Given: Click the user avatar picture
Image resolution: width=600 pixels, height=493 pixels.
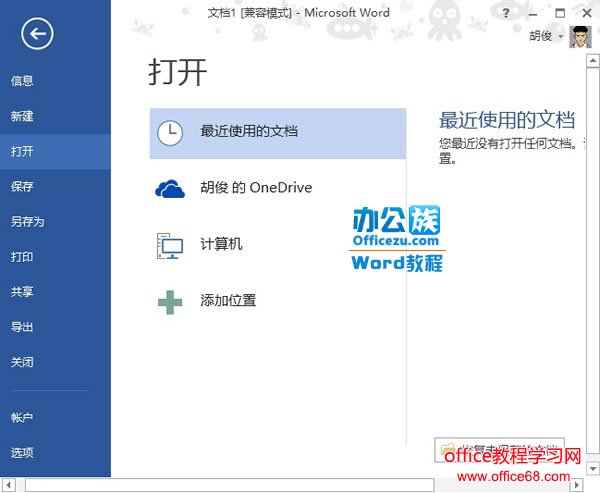Looking at the screenshot, I should pyautogui.click(x=580, y=37).
